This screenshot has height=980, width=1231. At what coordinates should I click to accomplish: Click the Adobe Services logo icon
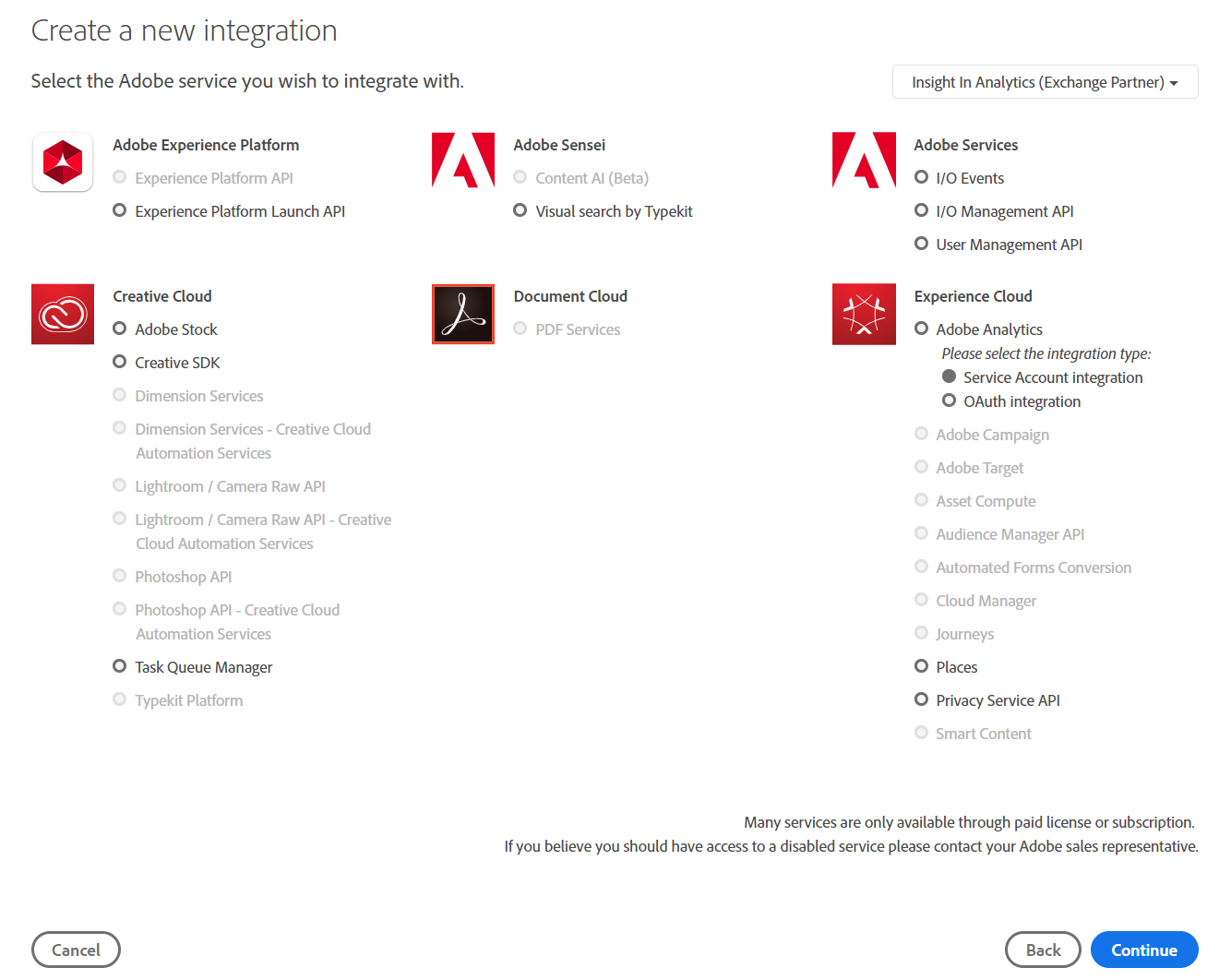pyautogui.click(x=864, y=161)
